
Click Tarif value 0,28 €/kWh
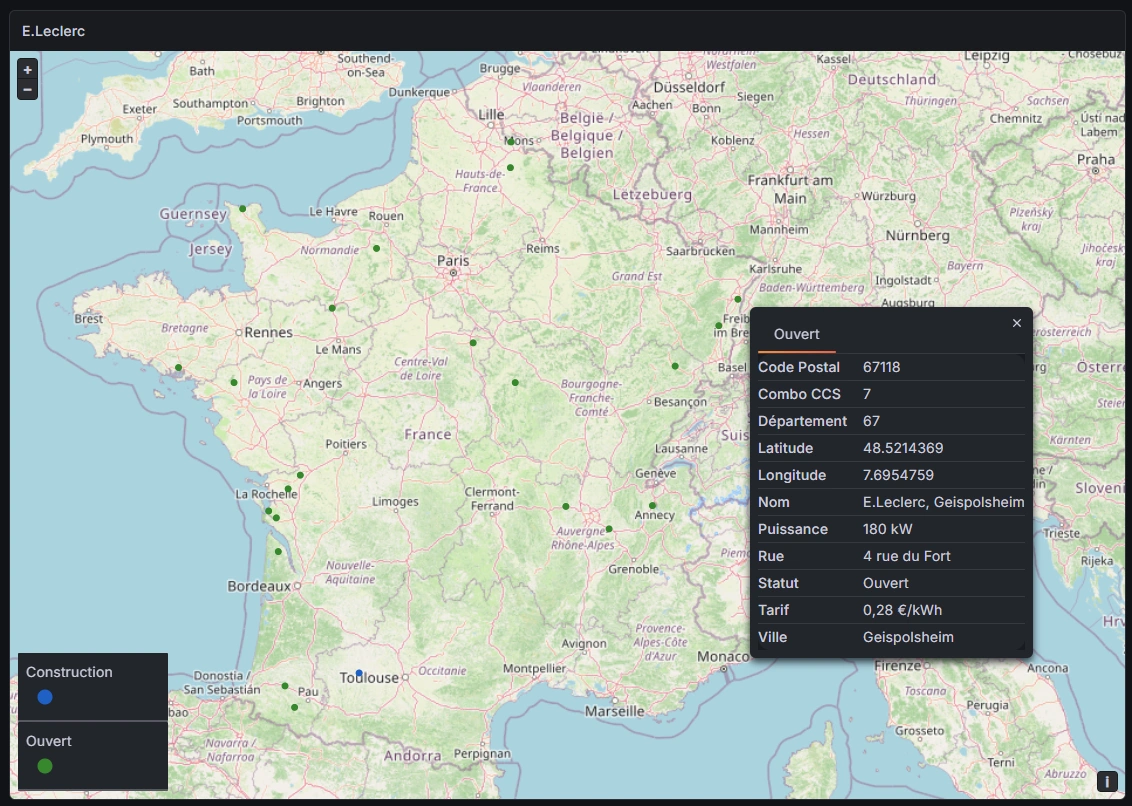(902, 610)
